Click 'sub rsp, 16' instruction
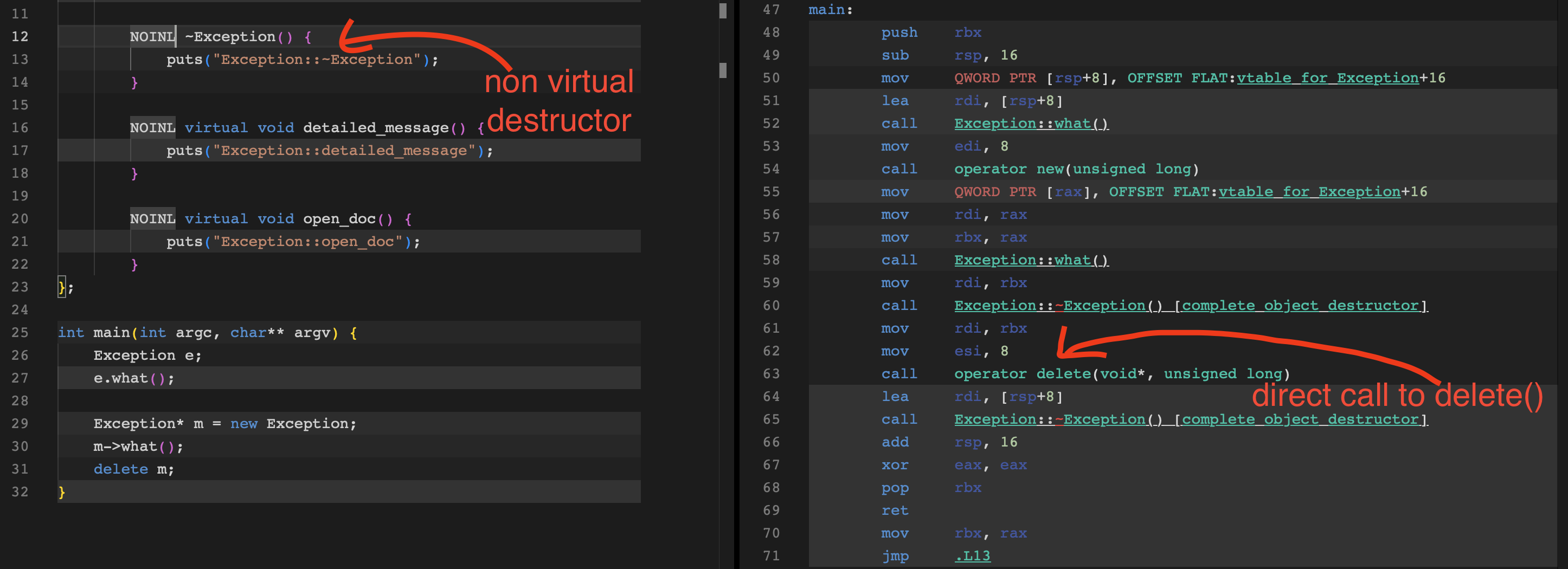The image size is (1568, 569). (949, 55)
